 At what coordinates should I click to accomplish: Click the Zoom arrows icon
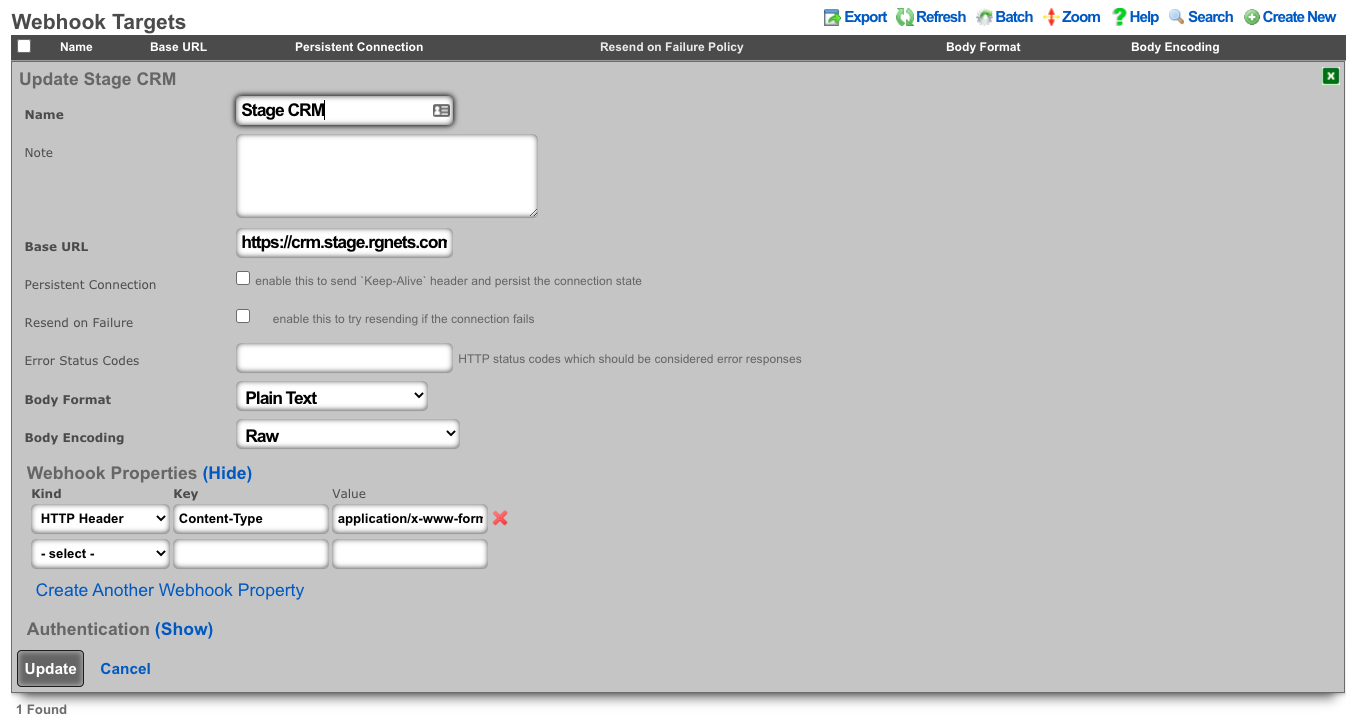pos(1050,17)
